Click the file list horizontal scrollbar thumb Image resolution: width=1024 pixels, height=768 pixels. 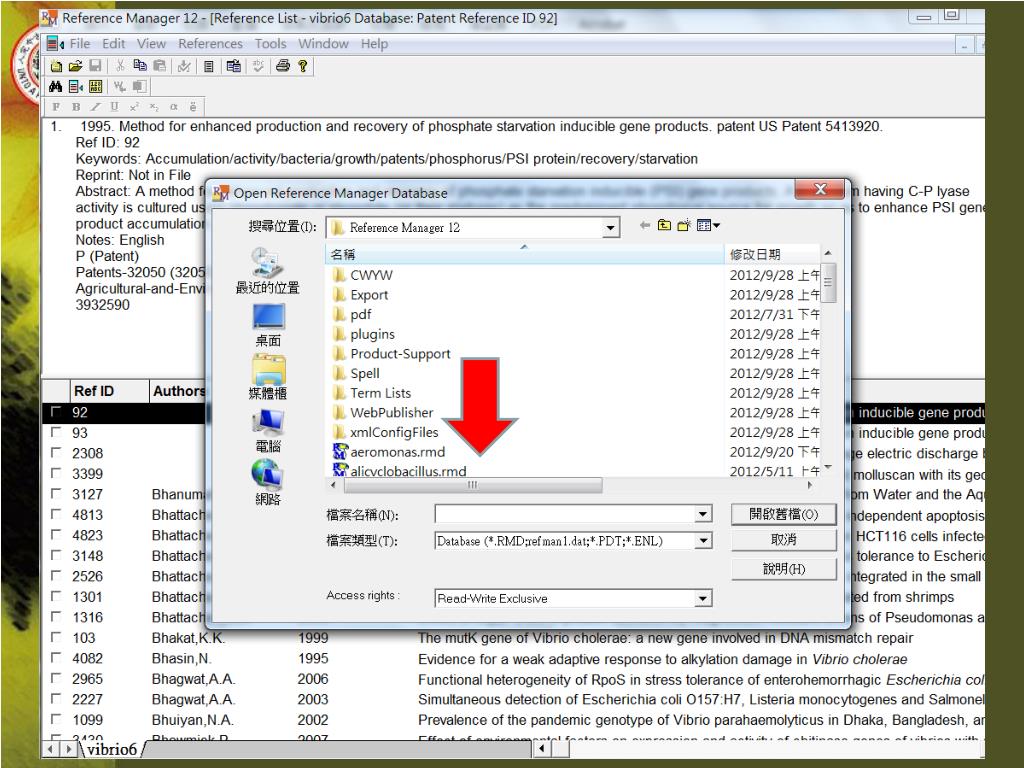tap(473, 485)
